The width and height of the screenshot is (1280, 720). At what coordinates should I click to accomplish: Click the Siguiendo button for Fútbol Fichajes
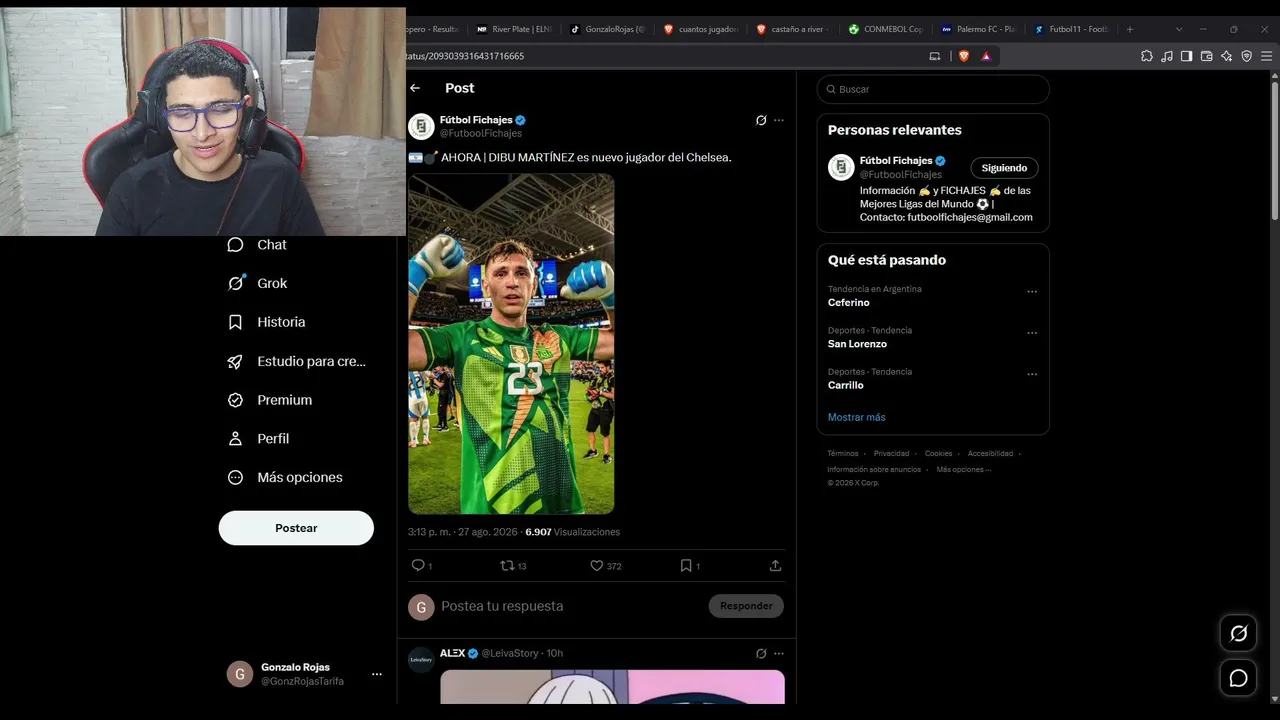[1004, 168]
